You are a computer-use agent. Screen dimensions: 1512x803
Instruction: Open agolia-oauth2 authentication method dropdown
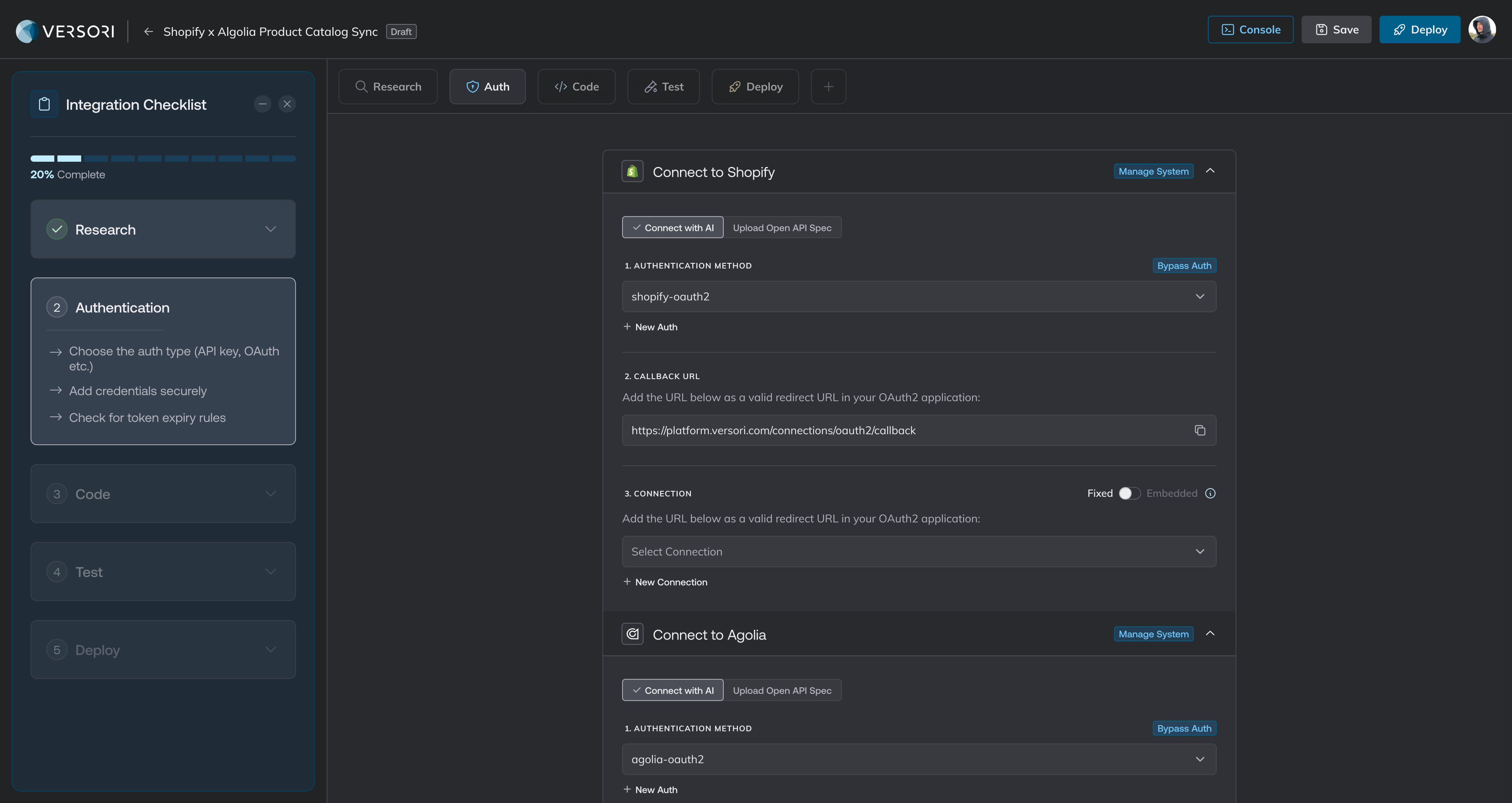pos(919,759)
